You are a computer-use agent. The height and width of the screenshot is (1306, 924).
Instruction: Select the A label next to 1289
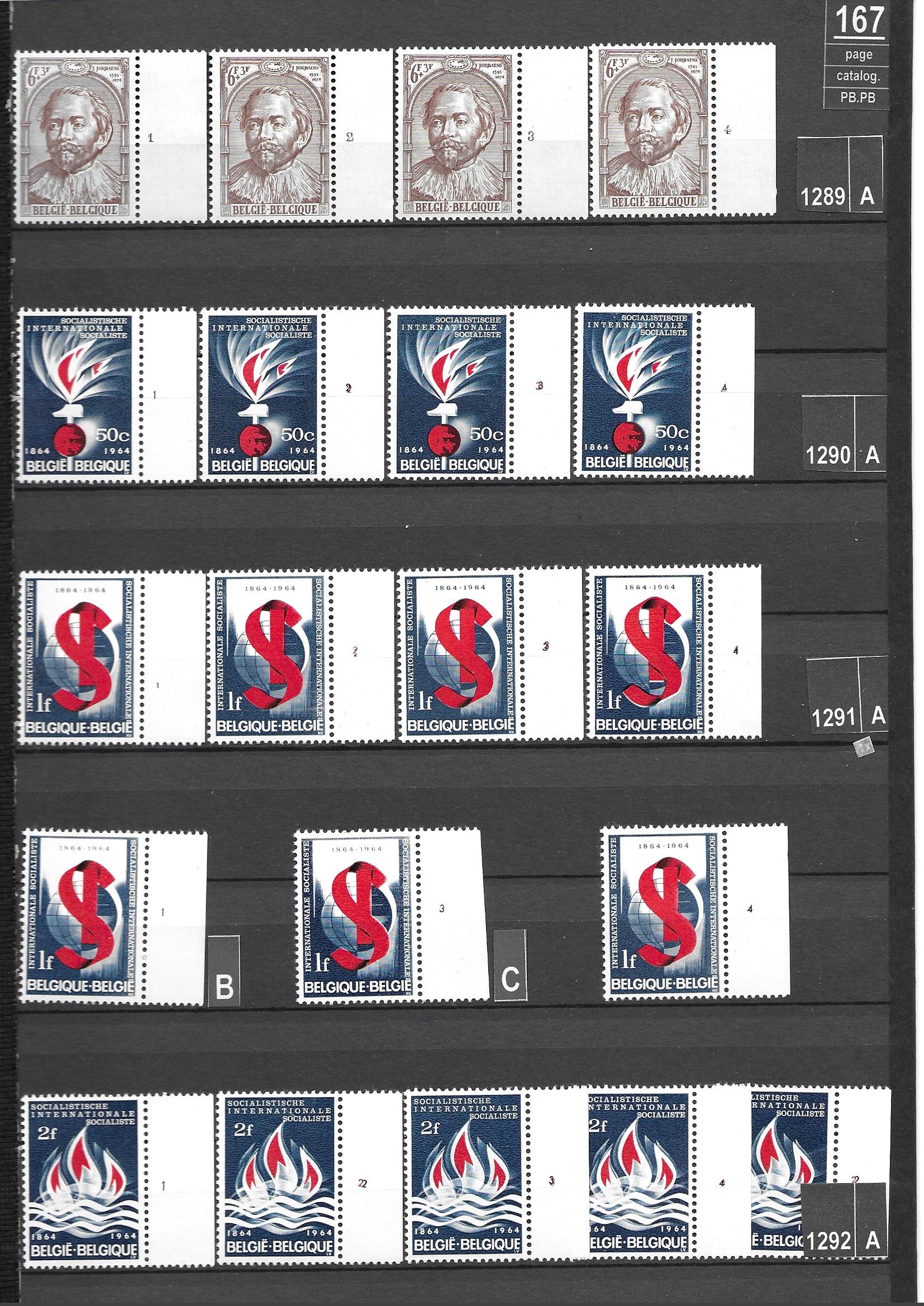[x=866, y=197]
